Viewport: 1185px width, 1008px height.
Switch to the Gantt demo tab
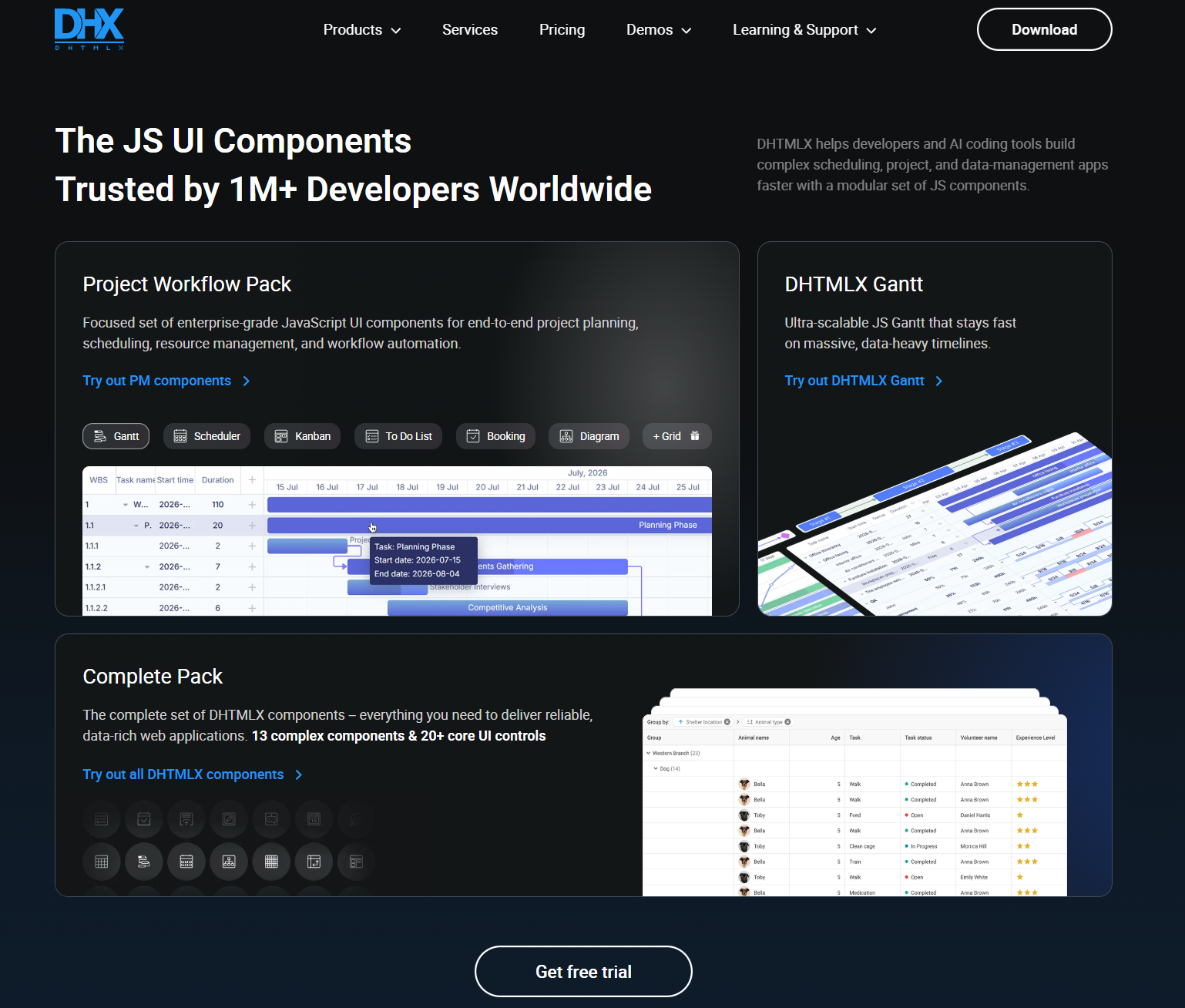click(116, 436)
